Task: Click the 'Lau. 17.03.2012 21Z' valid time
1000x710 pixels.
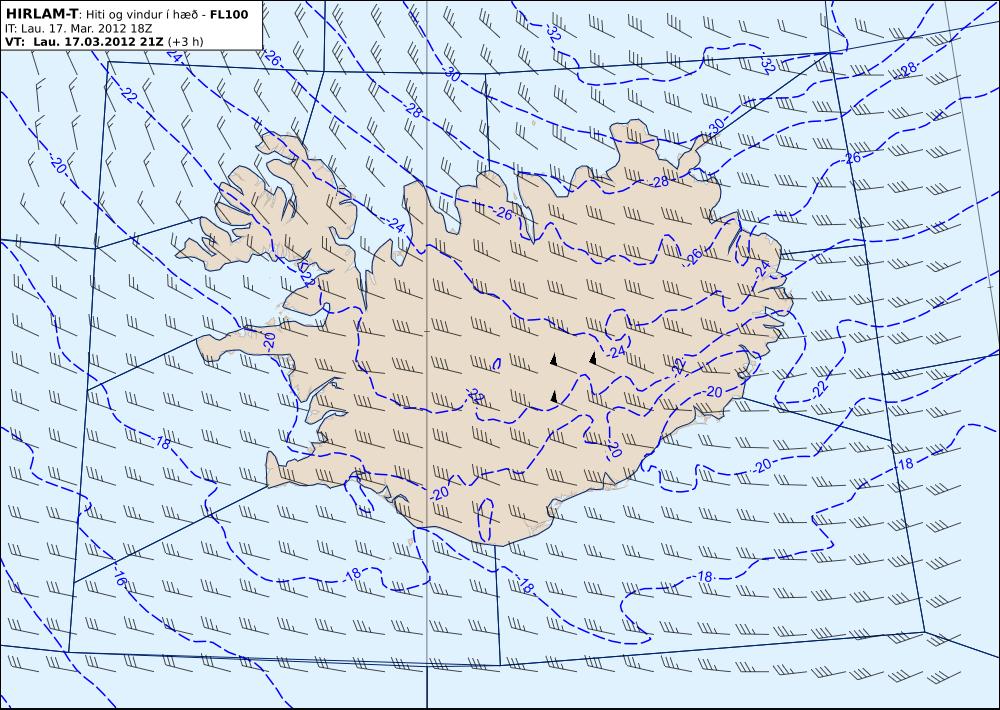Action: point(99,41)
